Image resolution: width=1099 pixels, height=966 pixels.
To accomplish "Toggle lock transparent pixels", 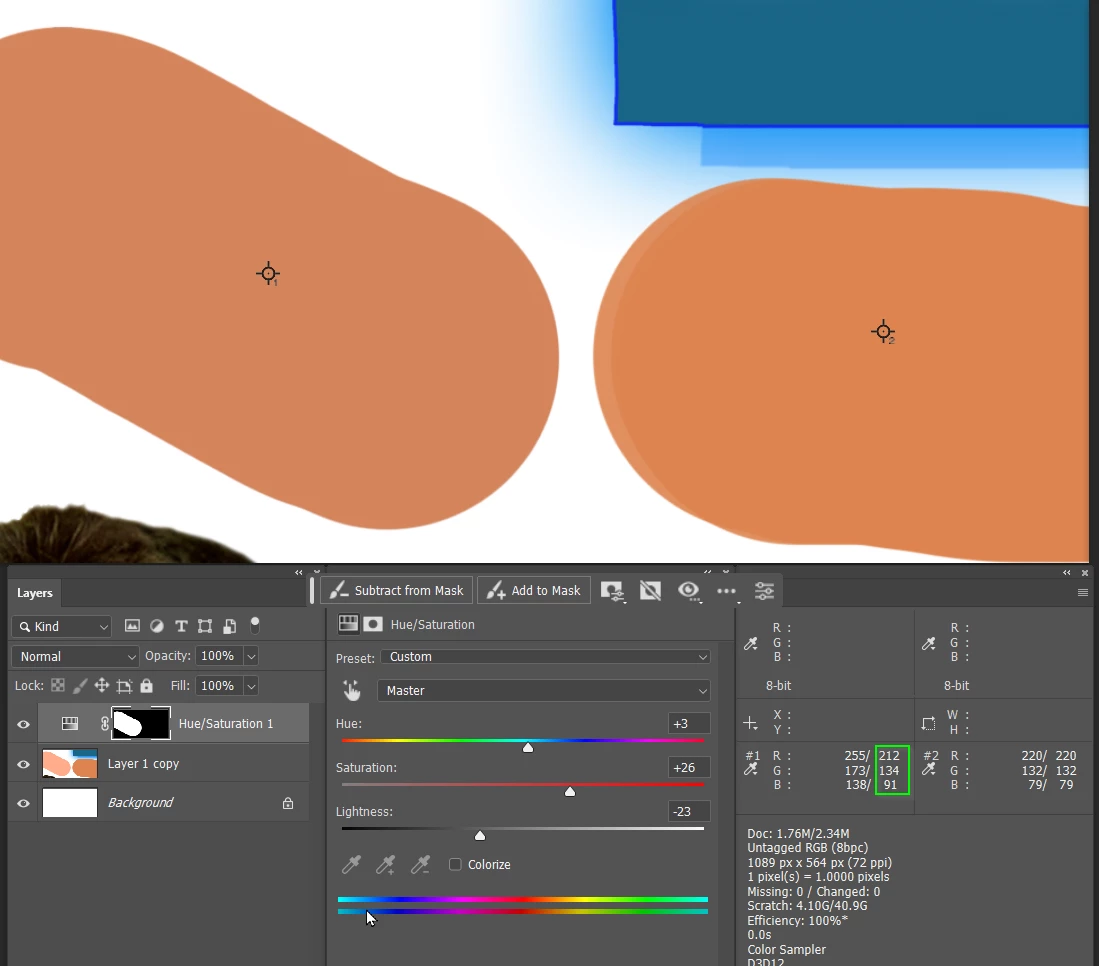I will click(x=58, y=686).
